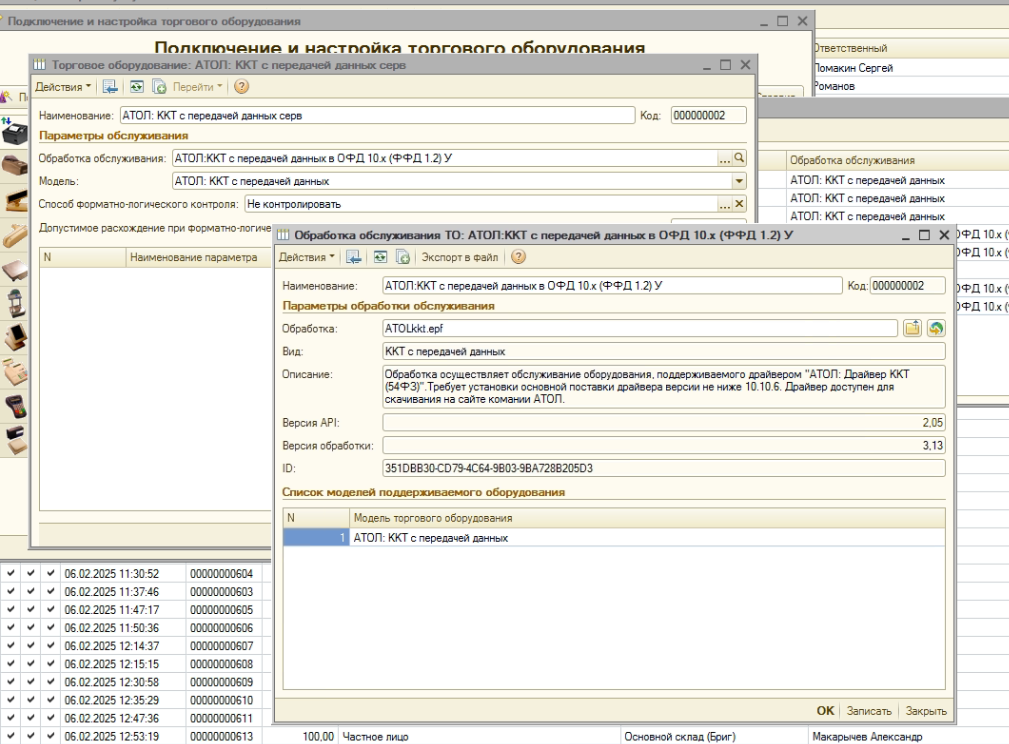The image size is (1009, 744).
Task: Click the window icon in the Торговое оборудование title bar
Action: (x=40, y=65)
